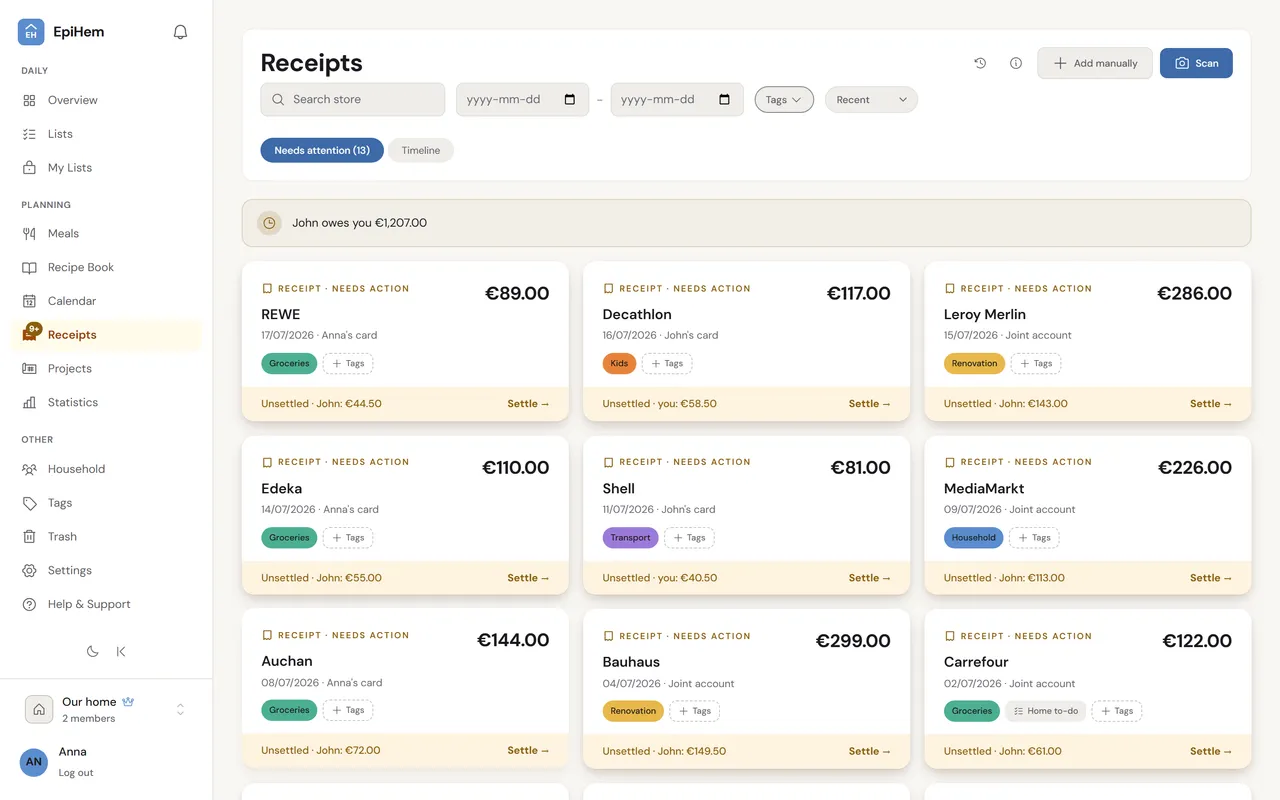Viewport: 1280px width, 800px height.
Task: Select Needs attention (13) tab
Action: tap(322, 150)
